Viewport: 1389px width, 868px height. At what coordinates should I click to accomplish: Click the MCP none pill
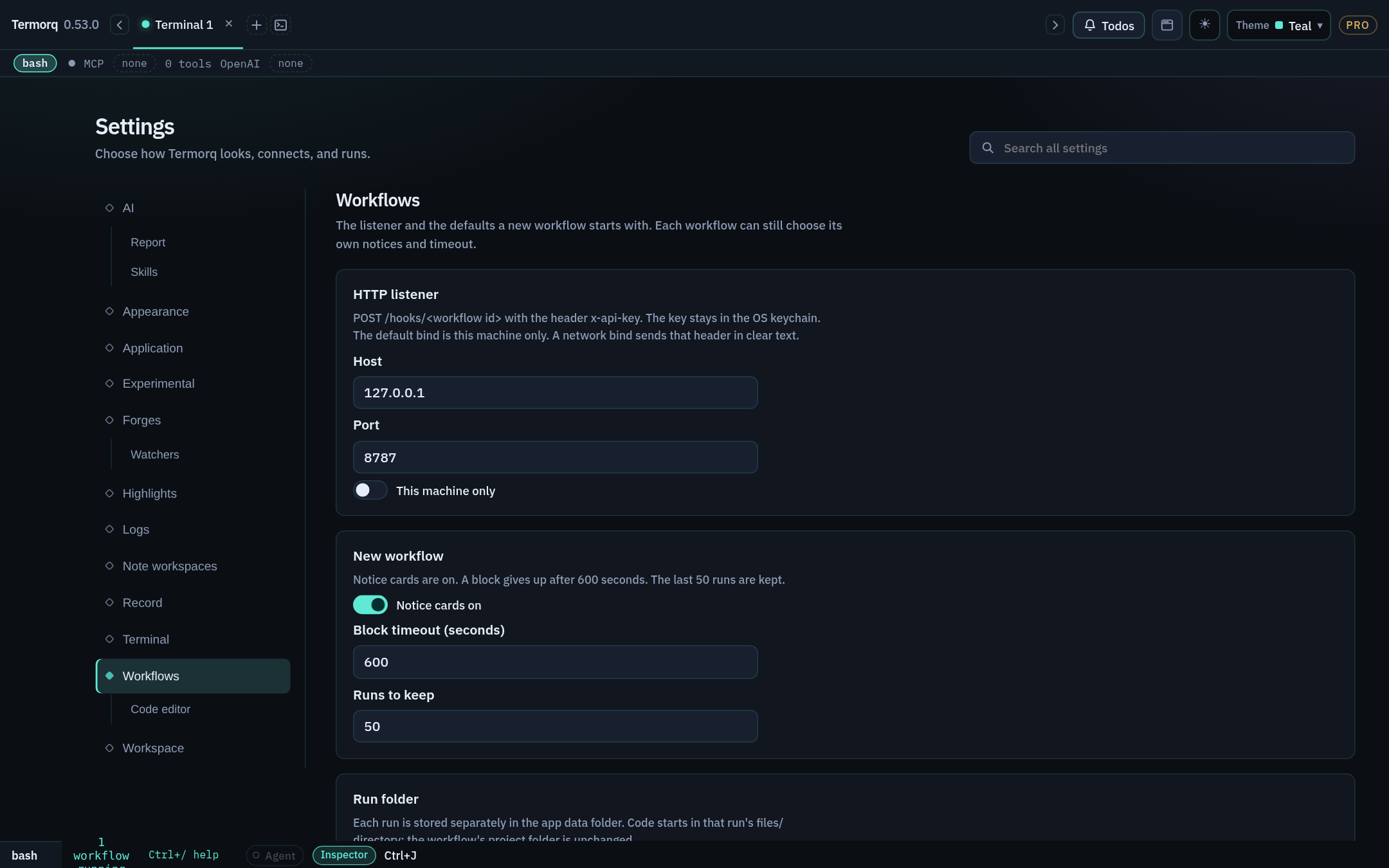[134, 63]
